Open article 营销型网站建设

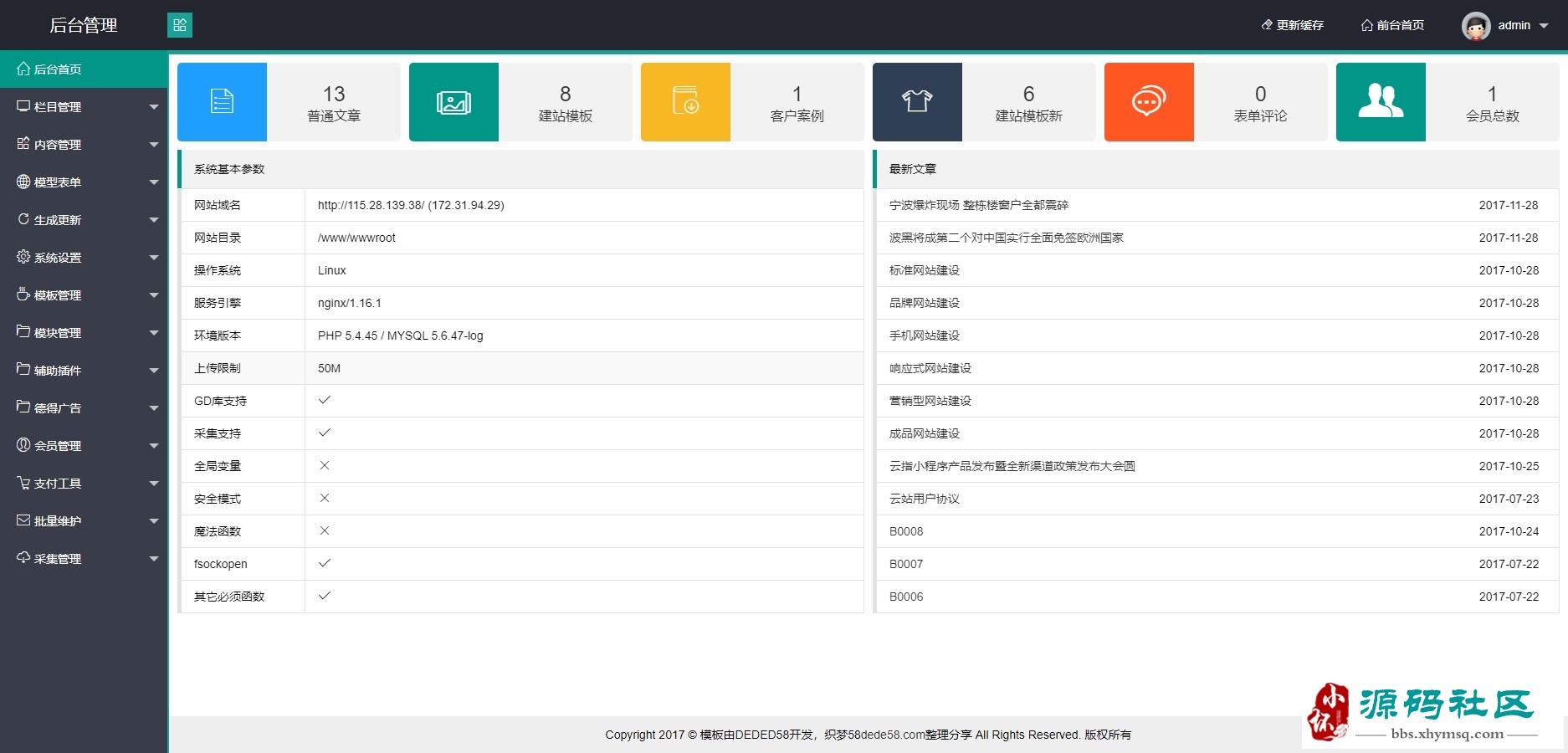pyautogui.click(x=930, y=401)
